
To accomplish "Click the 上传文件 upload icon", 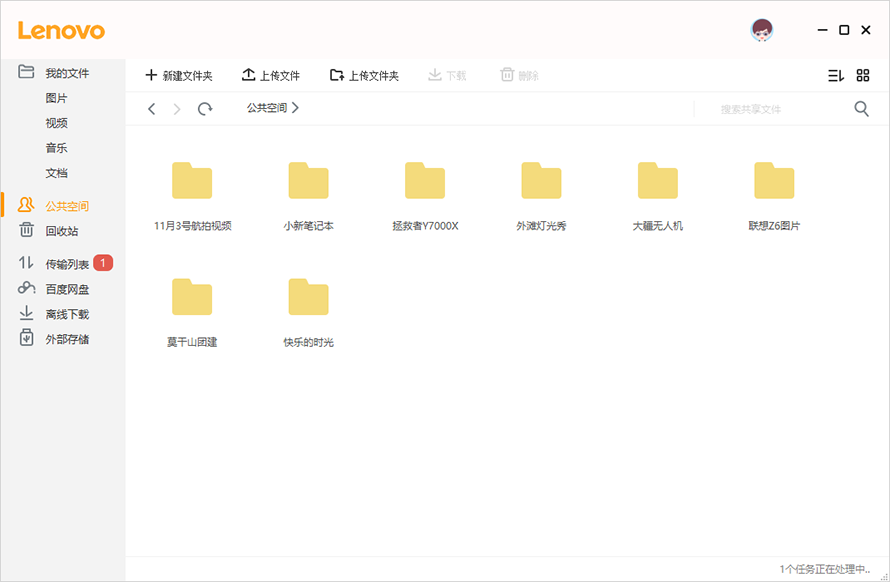I will click(248, 74).
